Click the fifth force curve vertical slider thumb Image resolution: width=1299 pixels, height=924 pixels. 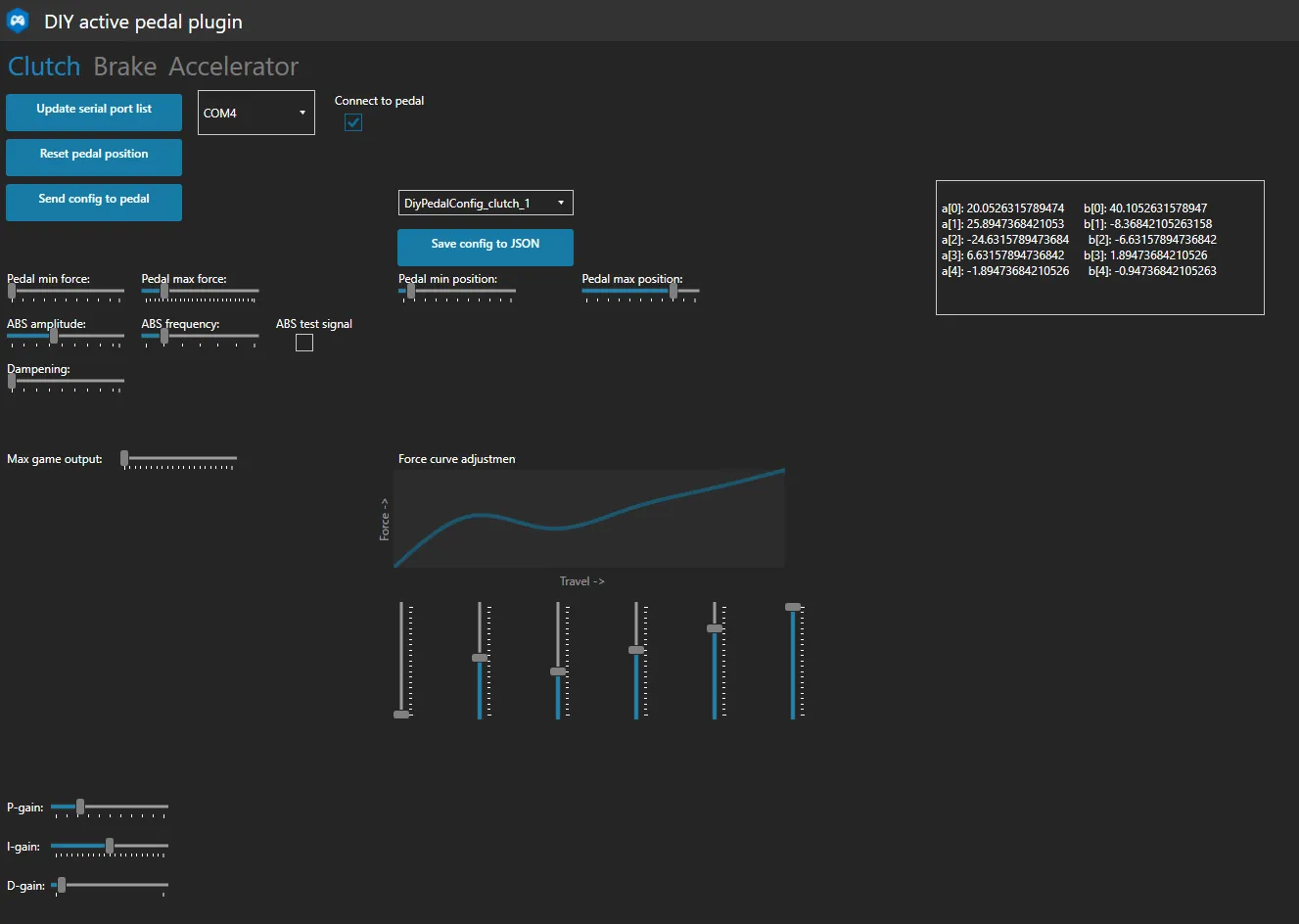[715, 628]
